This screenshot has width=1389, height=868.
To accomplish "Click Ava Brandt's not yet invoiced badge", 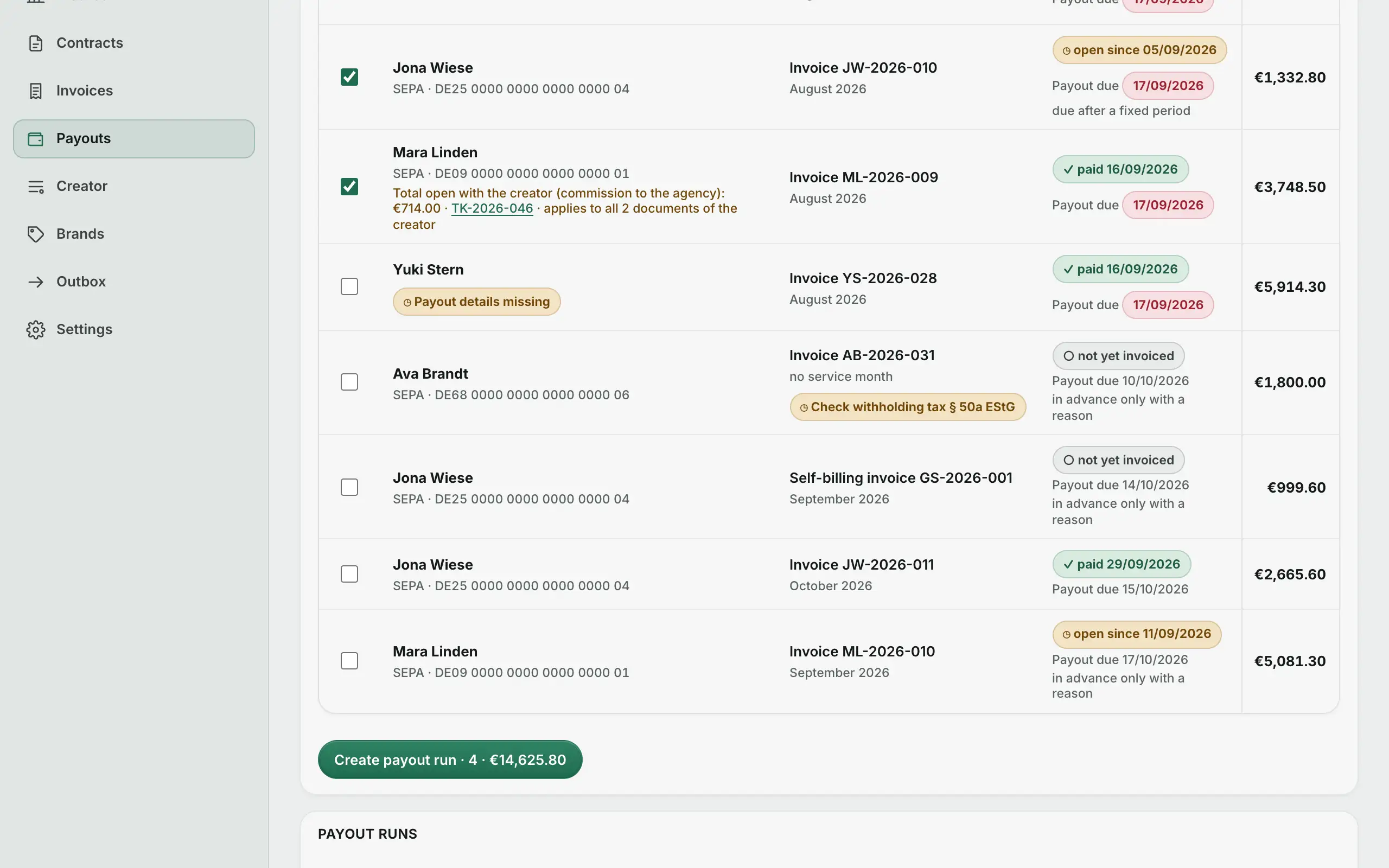I will [x=1118, y=356].
